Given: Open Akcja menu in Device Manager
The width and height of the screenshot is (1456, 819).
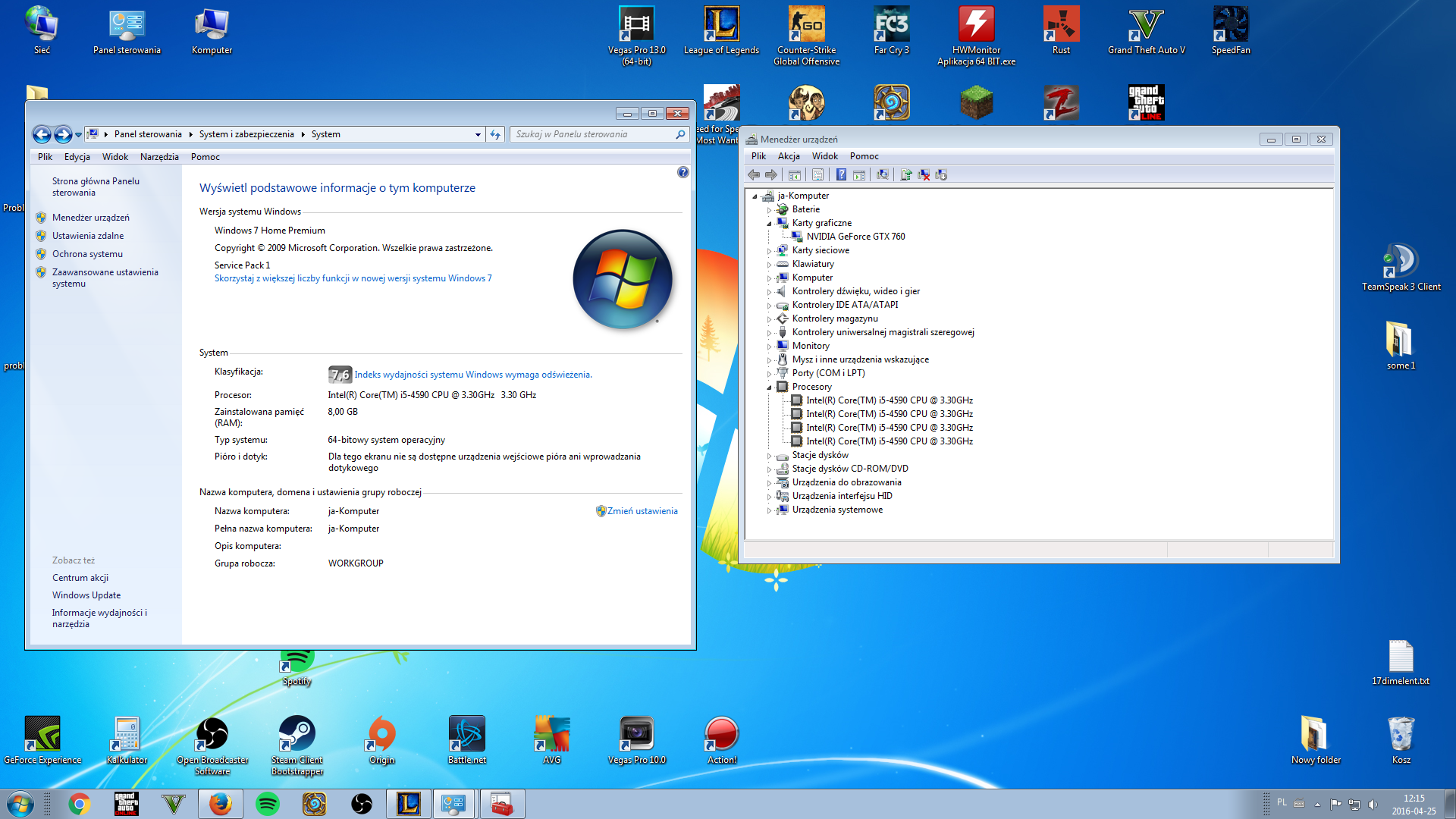Looking at the screenshot, I should tap(789, 156).
